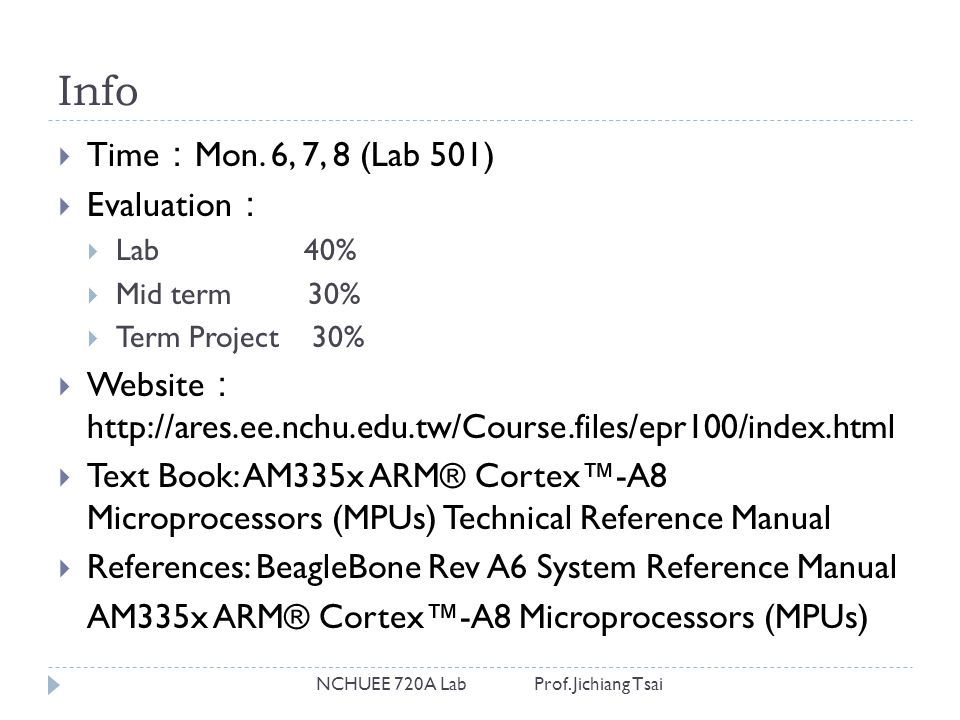Open the ares.ee.nchu.edu.tw course website URL
Image resolution: width=960 pixels, height=720 pixels.
pos(490,427)
